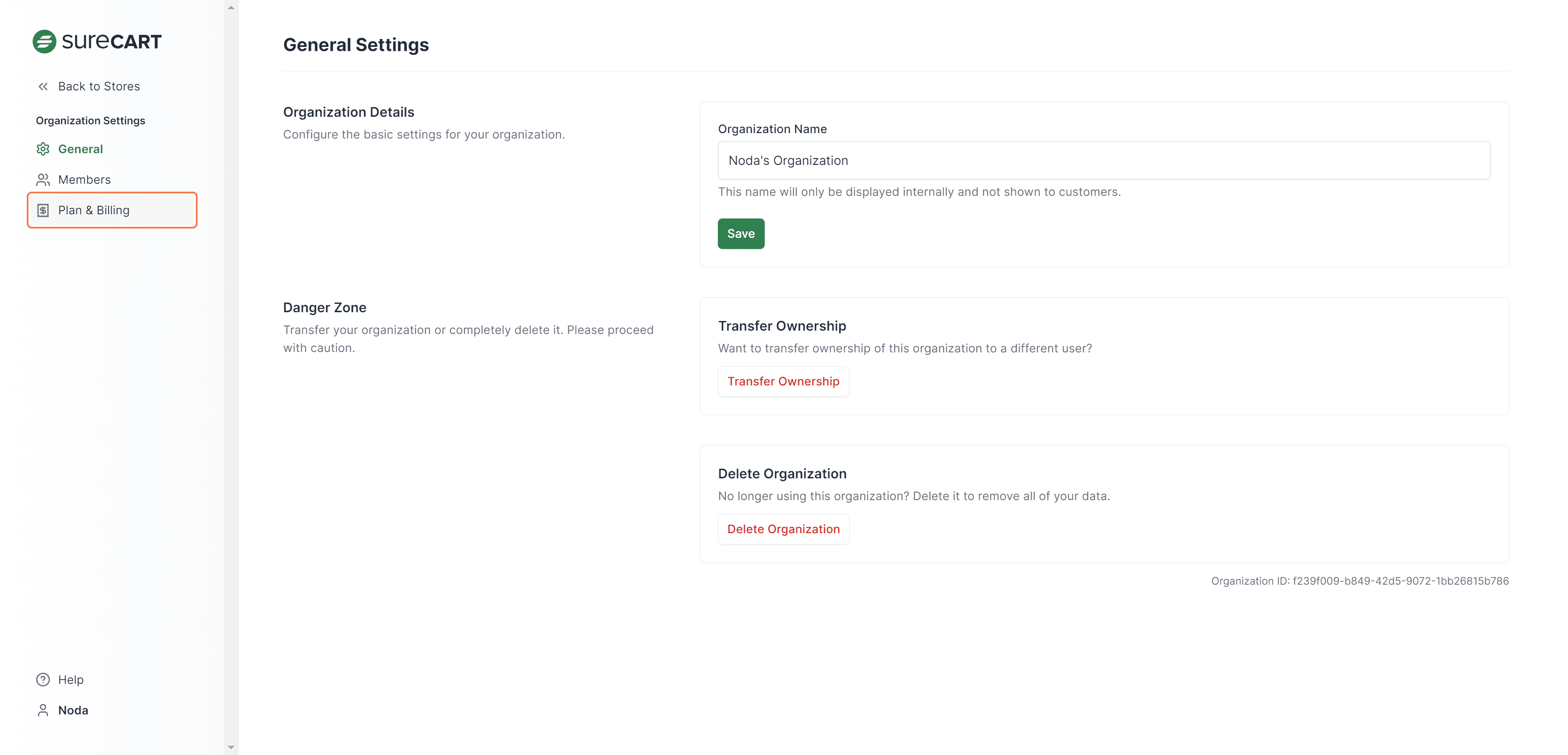This screenshot has height=755, width=1568.
Task: Click the sidebar scroll up arrow
Action: (231, 7)
